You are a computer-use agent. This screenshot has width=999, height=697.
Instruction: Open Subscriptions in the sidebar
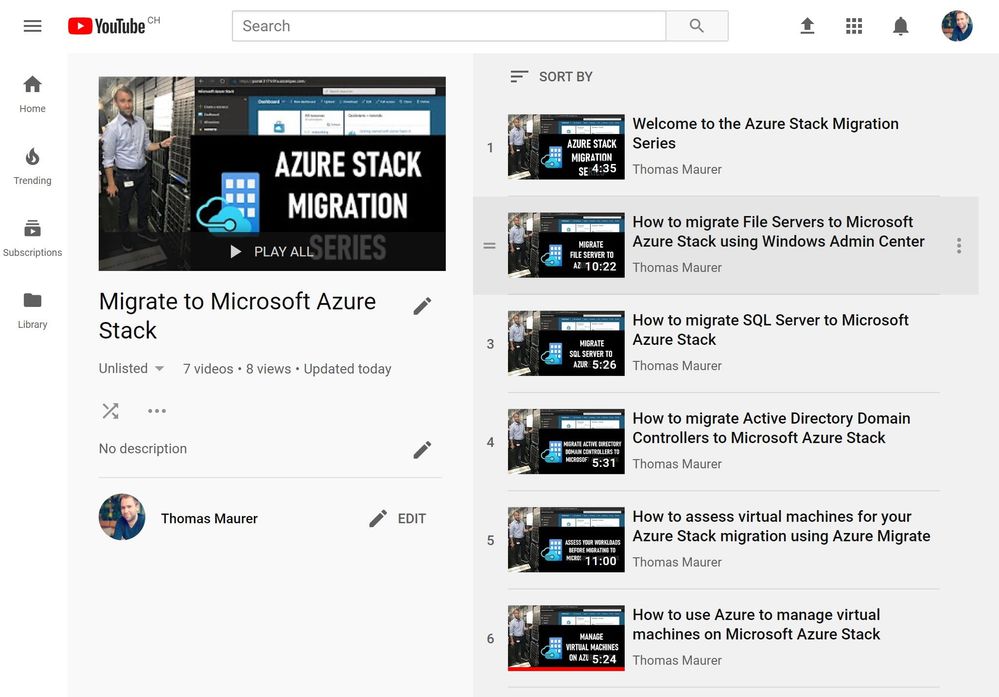32,238
